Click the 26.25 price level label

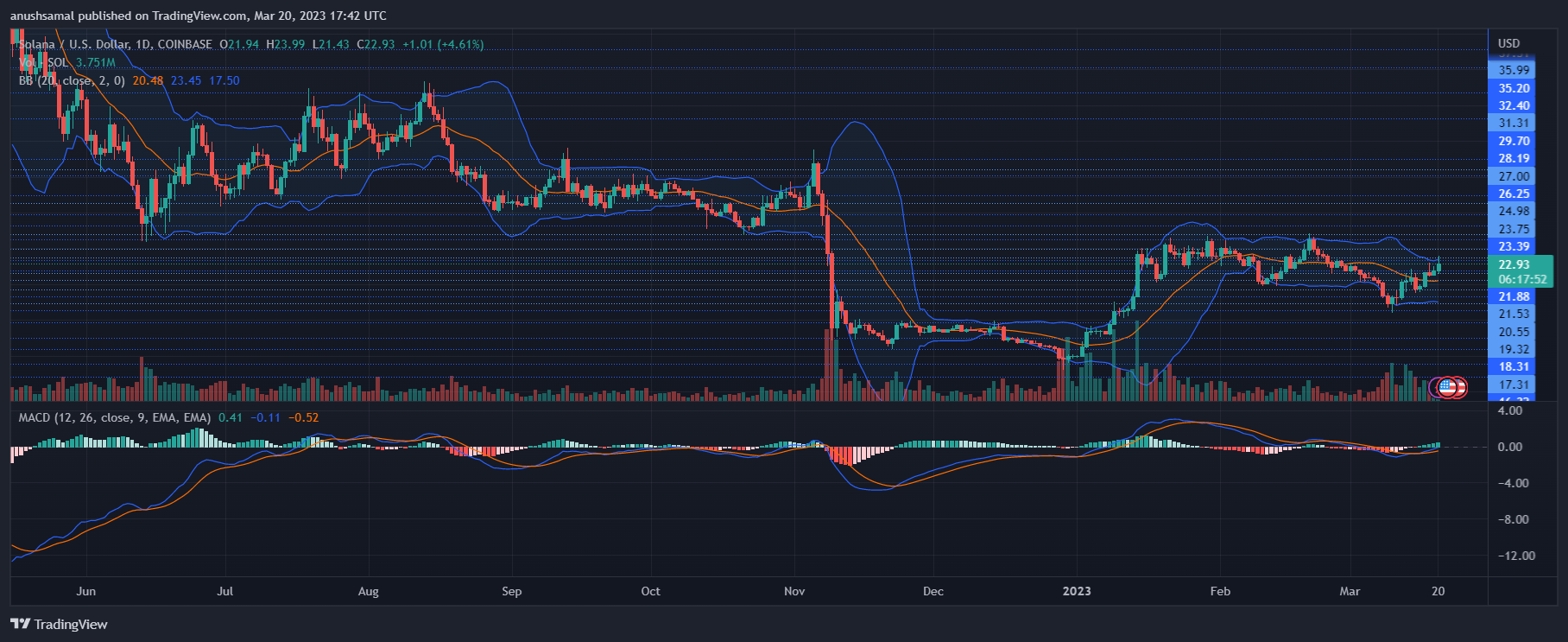[1514, 194]
